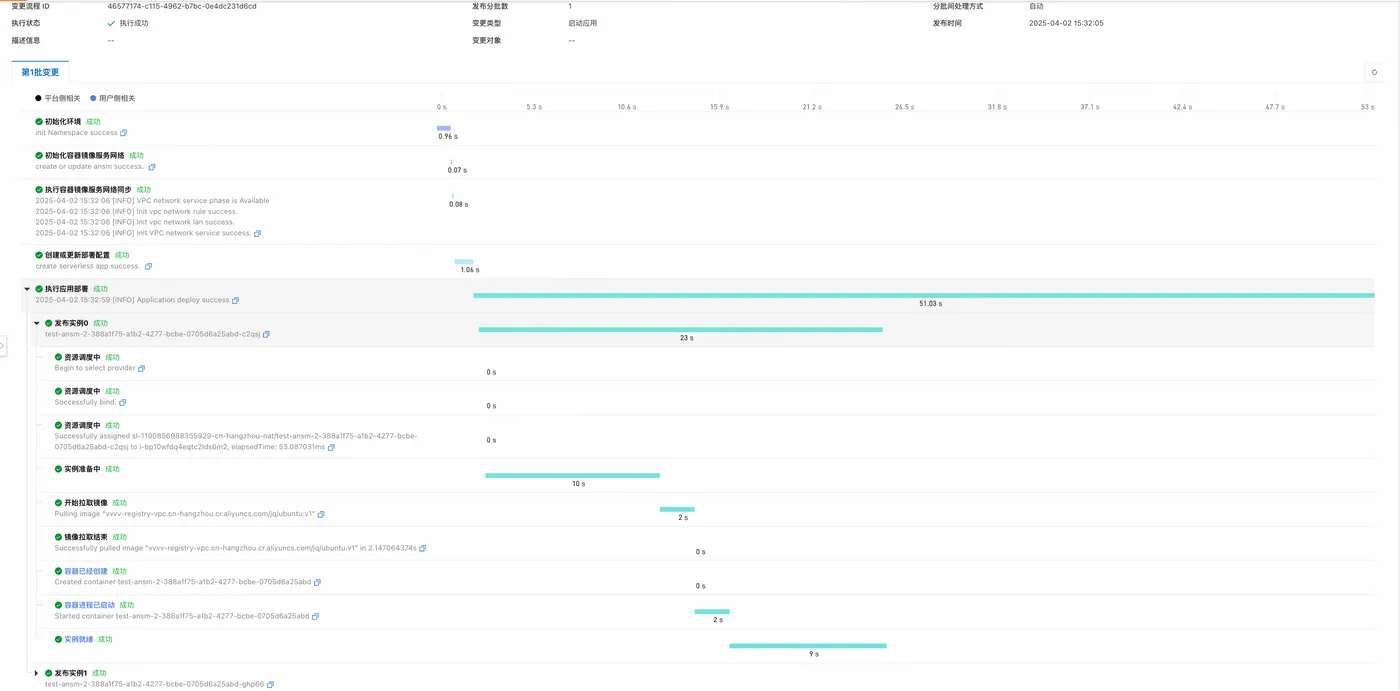Screen dimensions: 1400x691
Task: Click success check icon beside 创建或更新部署配置
Action: click(39, 255)
